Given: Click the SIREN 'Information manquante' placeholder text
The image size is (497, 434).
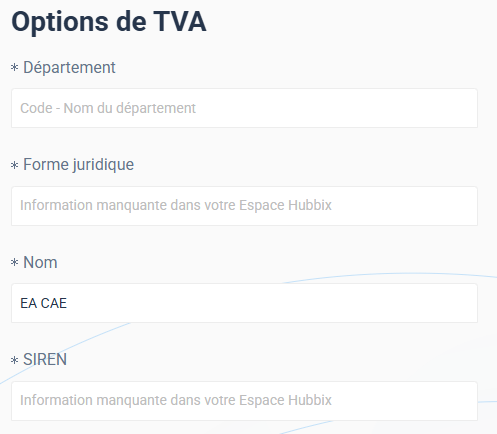Looking at the screenshot, I should [176, 400].
